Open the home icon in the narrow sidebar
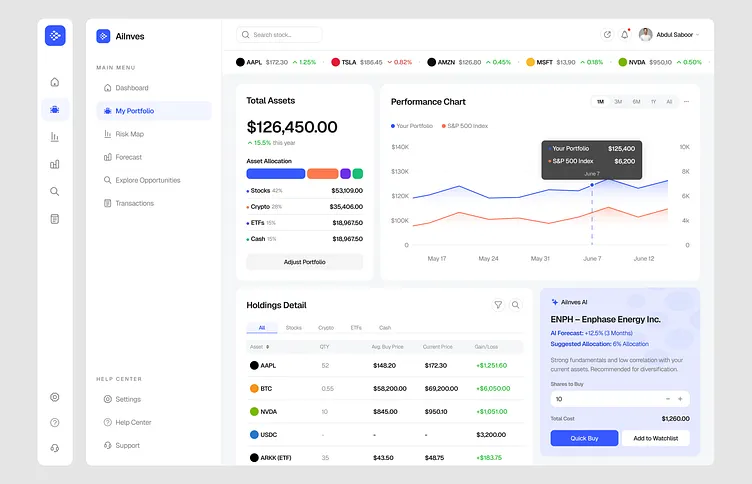 pyautogui.click(x=55, y=82)
